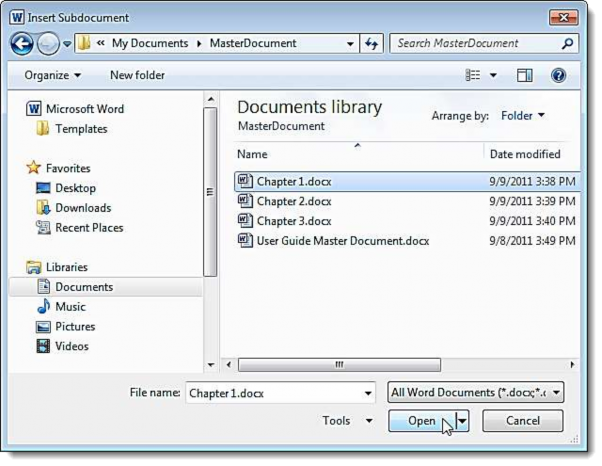Sort by Date modified column header
602x466 pixels.
point(525,154)
